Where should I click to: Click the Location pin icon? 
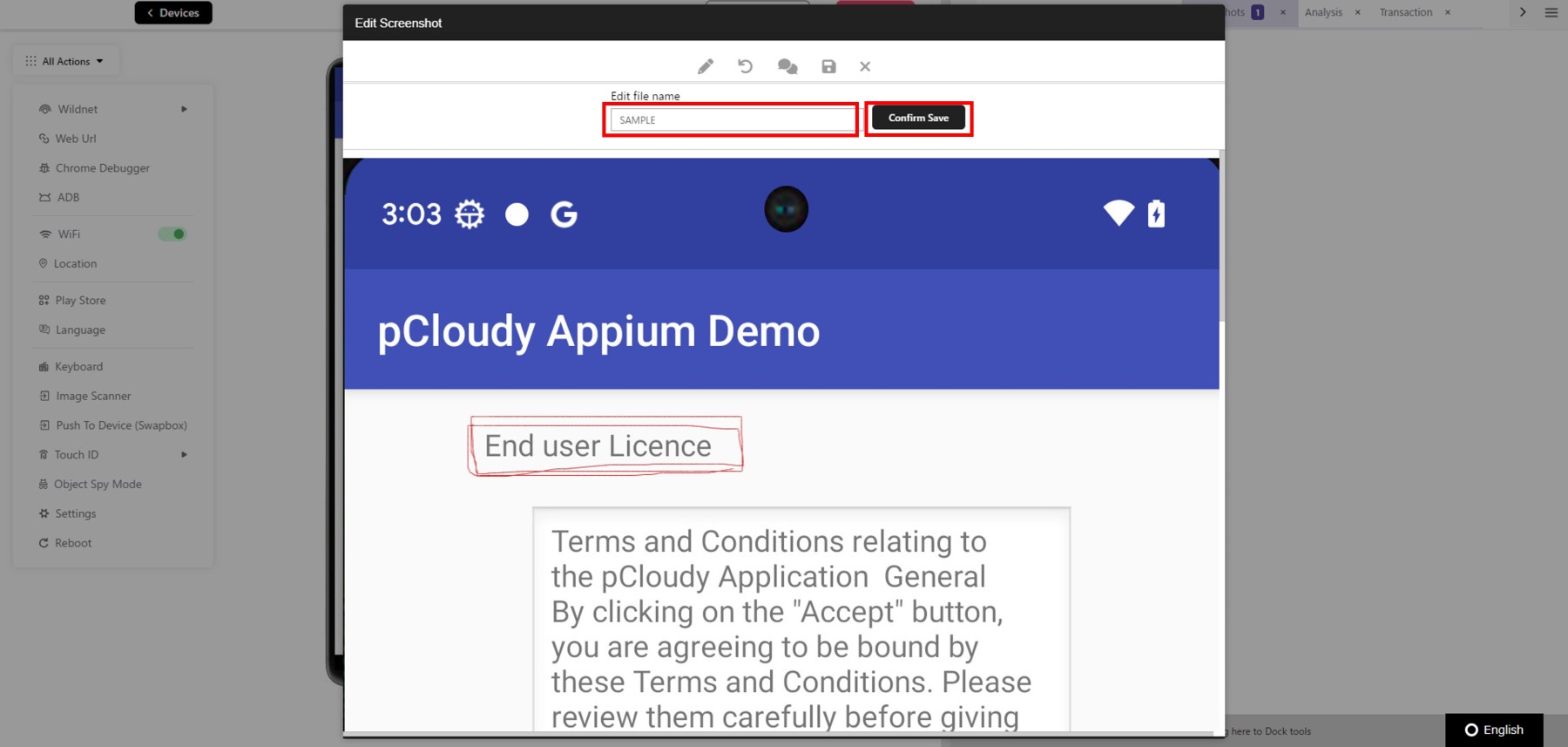pyautogui.click(x=43, y=263)
